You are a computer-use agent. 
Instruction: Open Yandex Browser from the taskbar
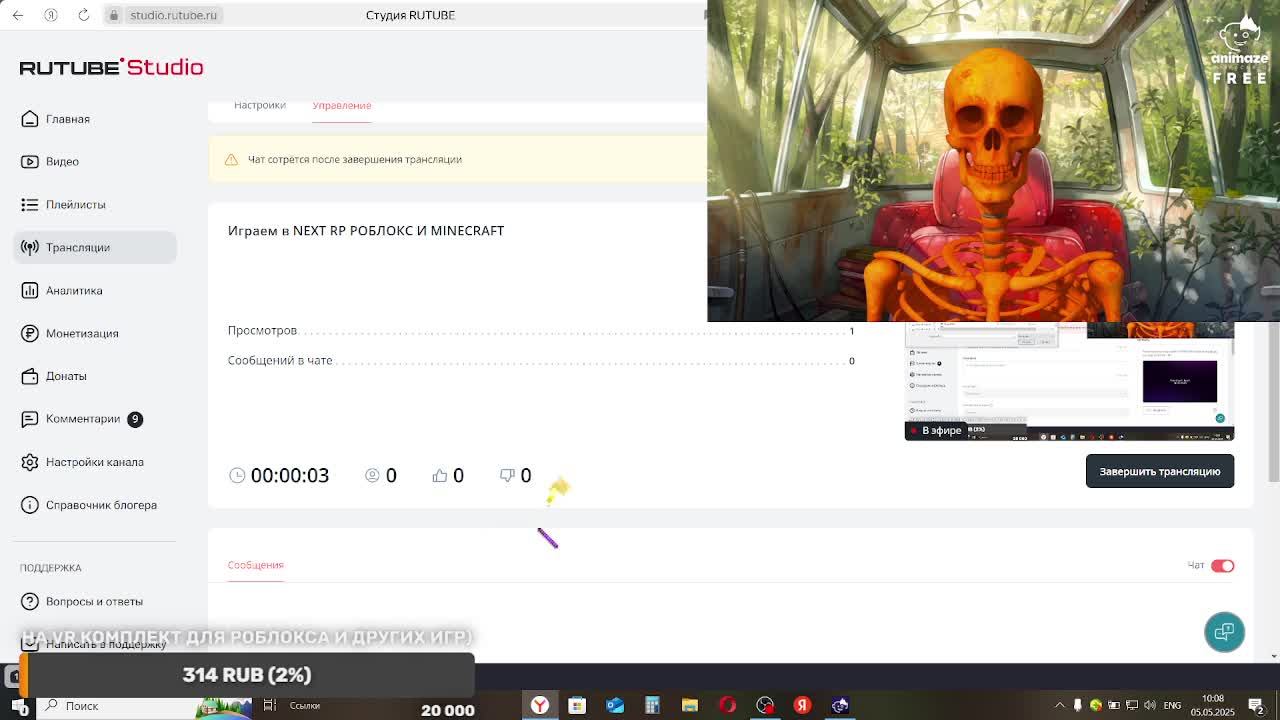pyautogui.click(x=540, y=706)
